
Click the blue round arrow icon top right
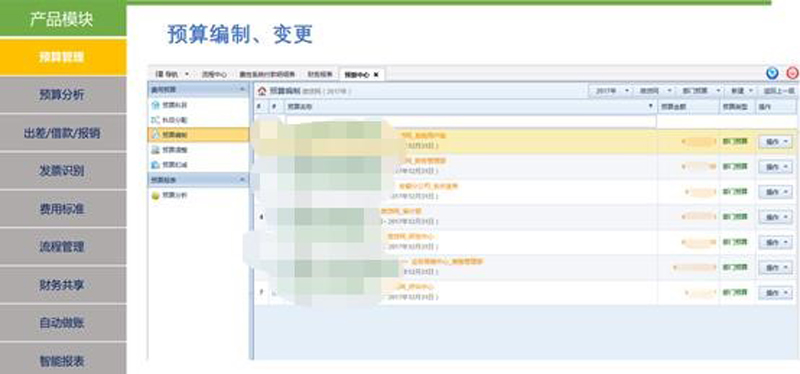tap(772, 73)
